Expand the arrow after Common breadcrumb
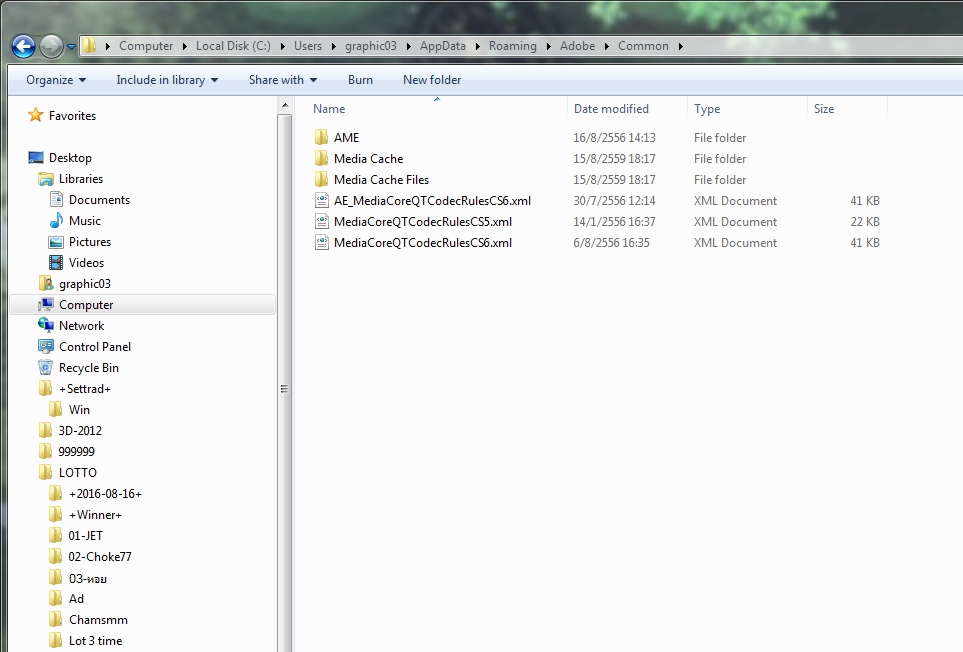963x652 pixels. click(x=680, y=46)
